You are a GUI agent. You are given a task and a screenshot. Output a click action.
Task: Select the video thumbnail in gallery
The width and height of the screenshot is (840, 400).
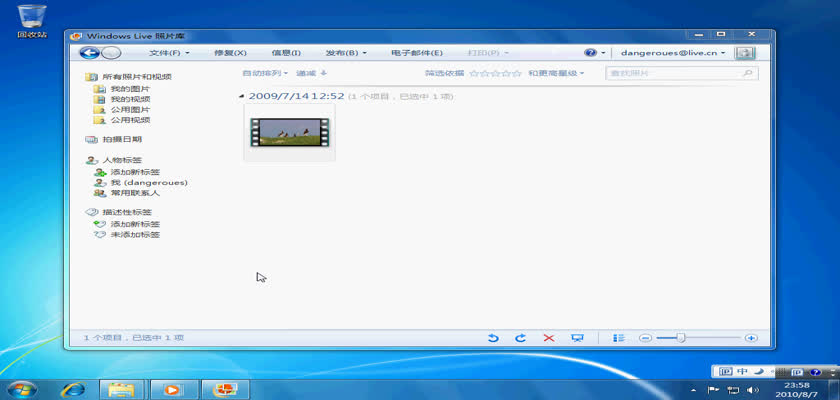(290, 131)
